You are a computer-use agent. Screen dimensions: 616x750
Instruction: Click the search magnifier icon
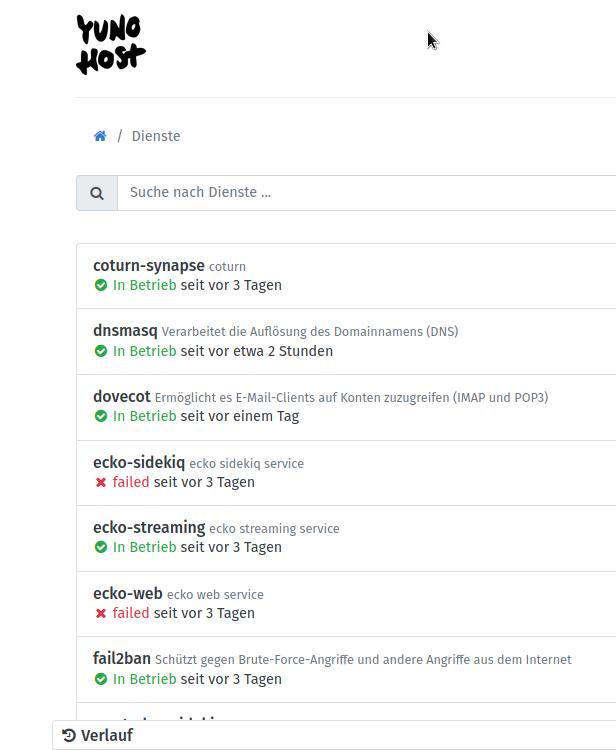pos(97,193)
